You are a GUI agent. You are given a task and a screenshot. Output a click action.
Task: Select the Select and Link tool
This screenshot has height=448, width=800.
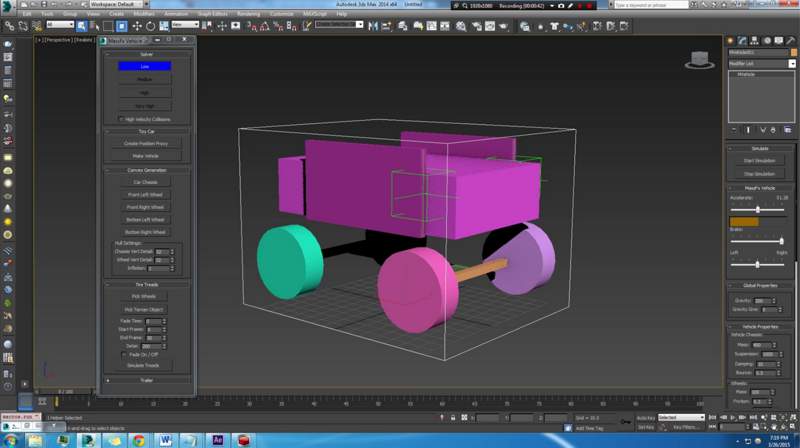coord(10,25)
